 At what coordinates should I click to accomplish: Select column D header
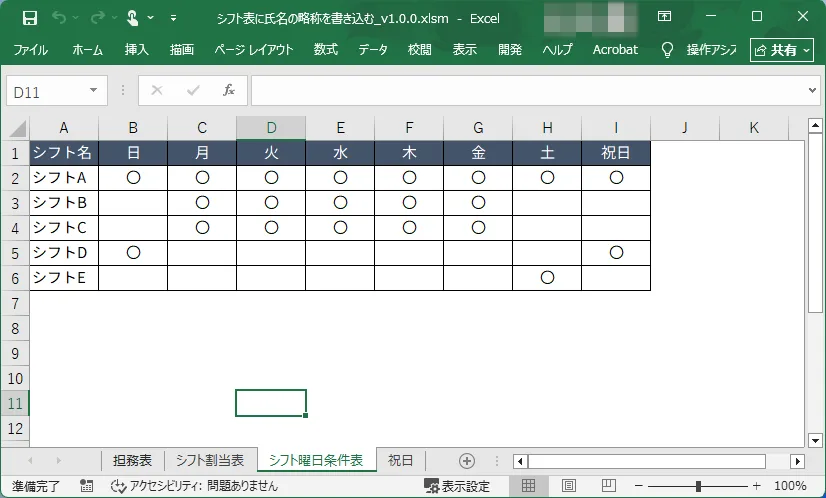pos(271,128)
